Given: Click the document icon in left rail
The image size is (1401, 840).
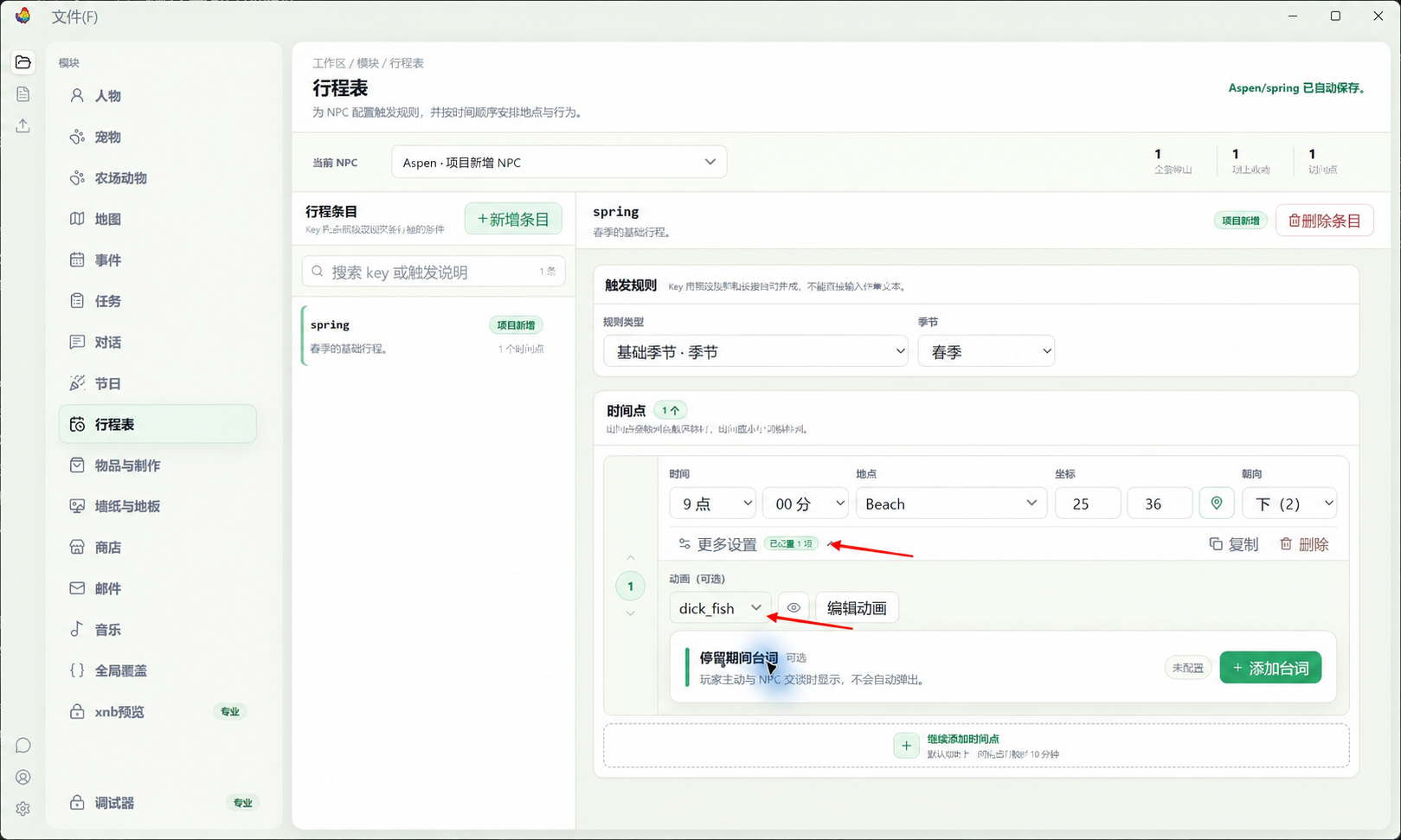Looking at the screenshot, I should point(23,94).
